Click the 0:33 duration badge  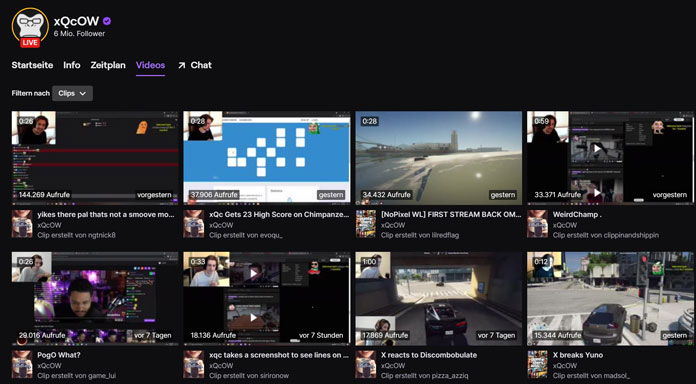click(x=198, y=262)
